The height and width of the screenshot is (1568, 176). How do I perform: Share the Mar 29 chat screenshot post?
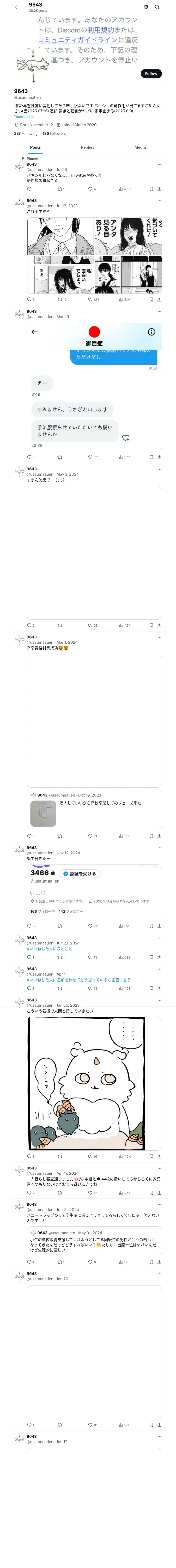(160, 457)
